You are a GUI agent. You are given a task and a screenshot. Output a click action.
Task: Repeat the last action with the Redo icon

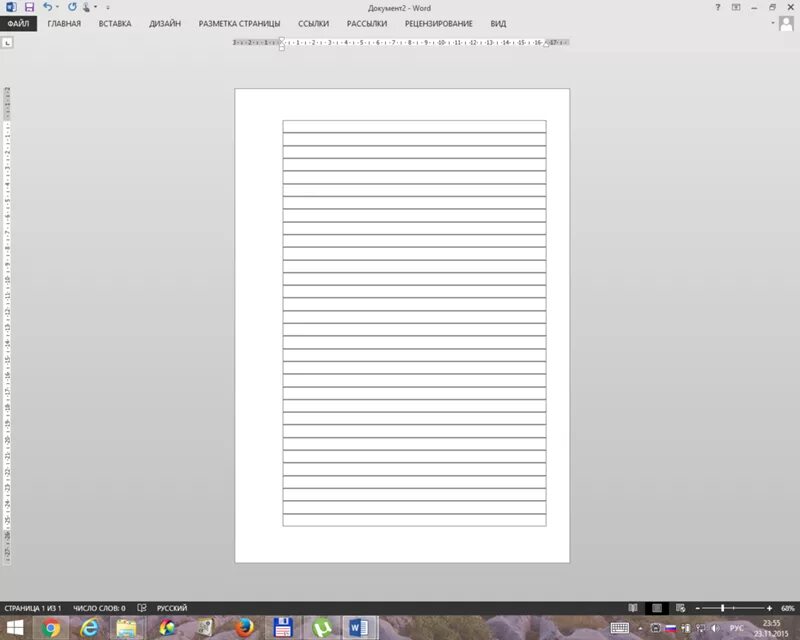tap(72, 7)
